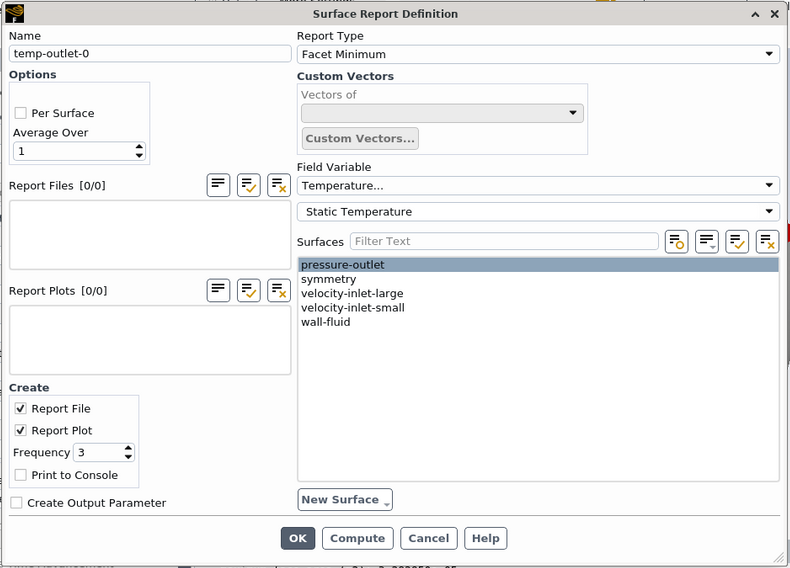This screenshot has height=568, width=790.
Task: Expand the Temperature field variable dropdown
Action: (538, 186)
